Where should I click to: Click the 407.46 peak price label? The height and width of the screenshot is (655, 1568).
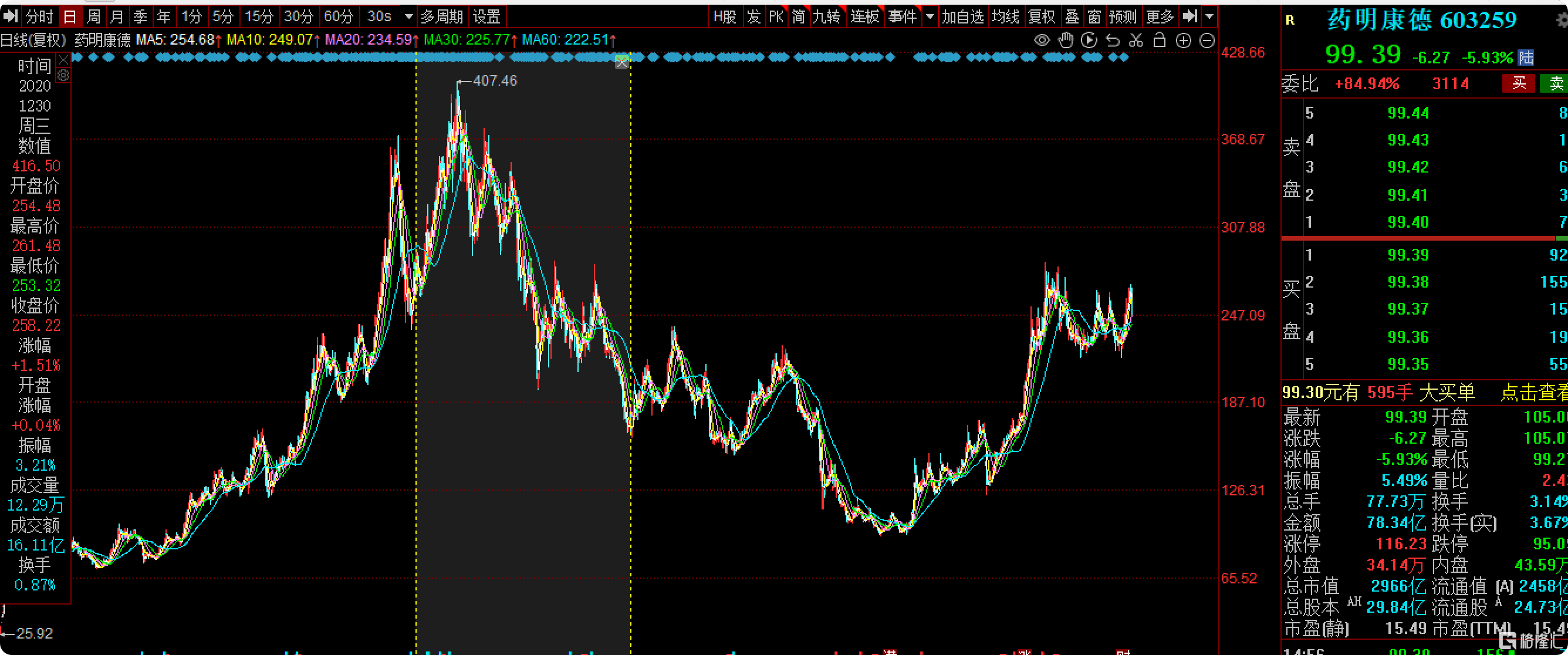pyautogui.click(x=495, y=81)
